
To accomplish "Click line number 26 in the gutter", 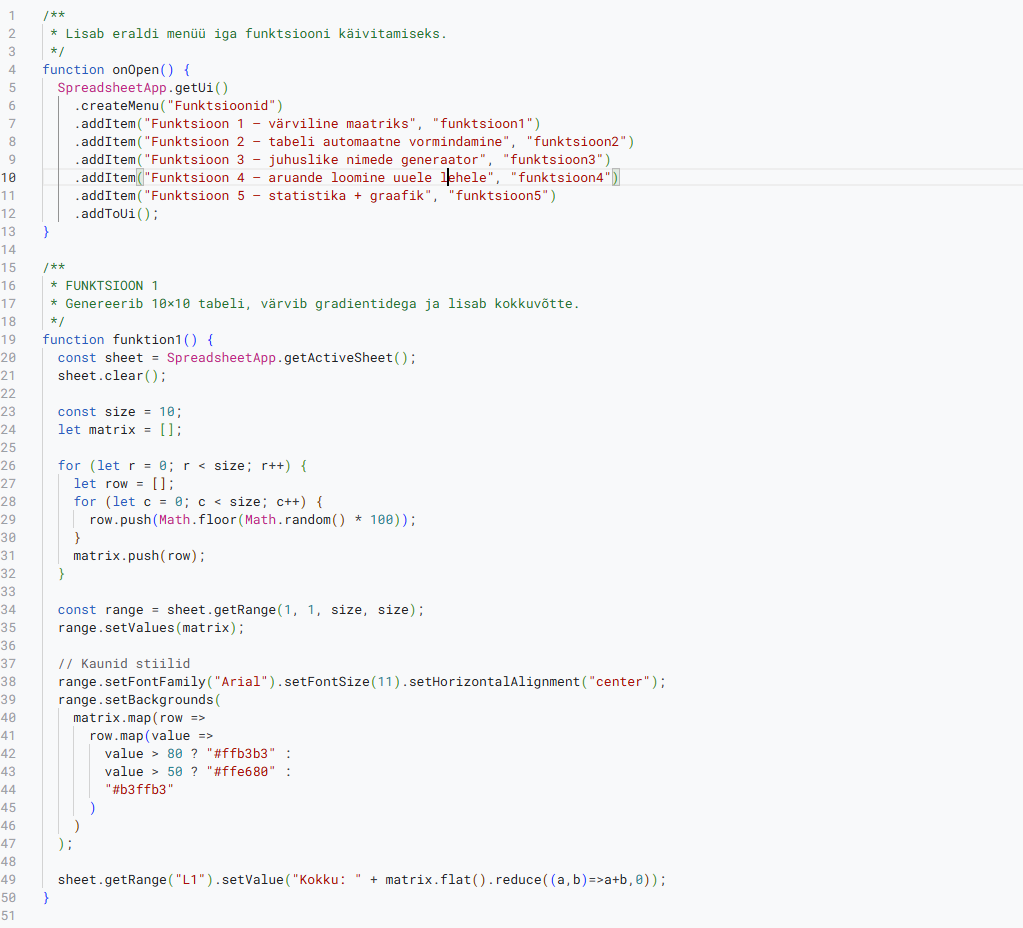I will tap(11, 465).
